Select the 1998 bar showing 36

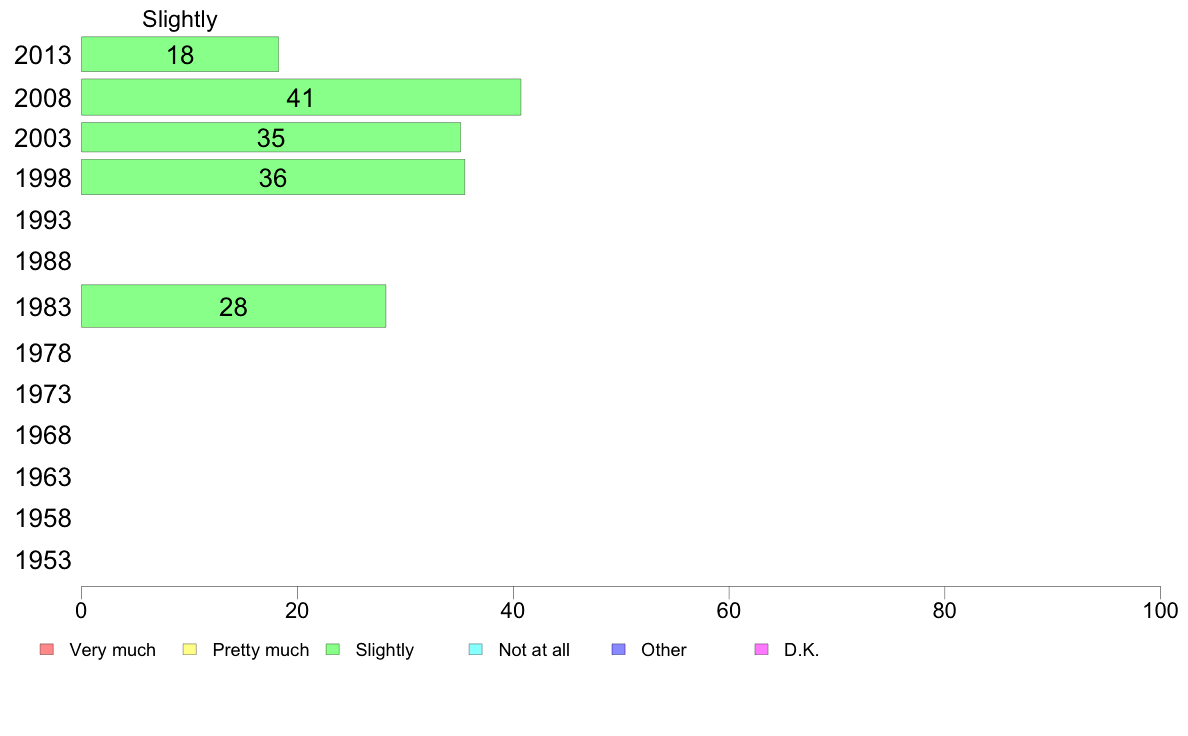tap(273, 177)
